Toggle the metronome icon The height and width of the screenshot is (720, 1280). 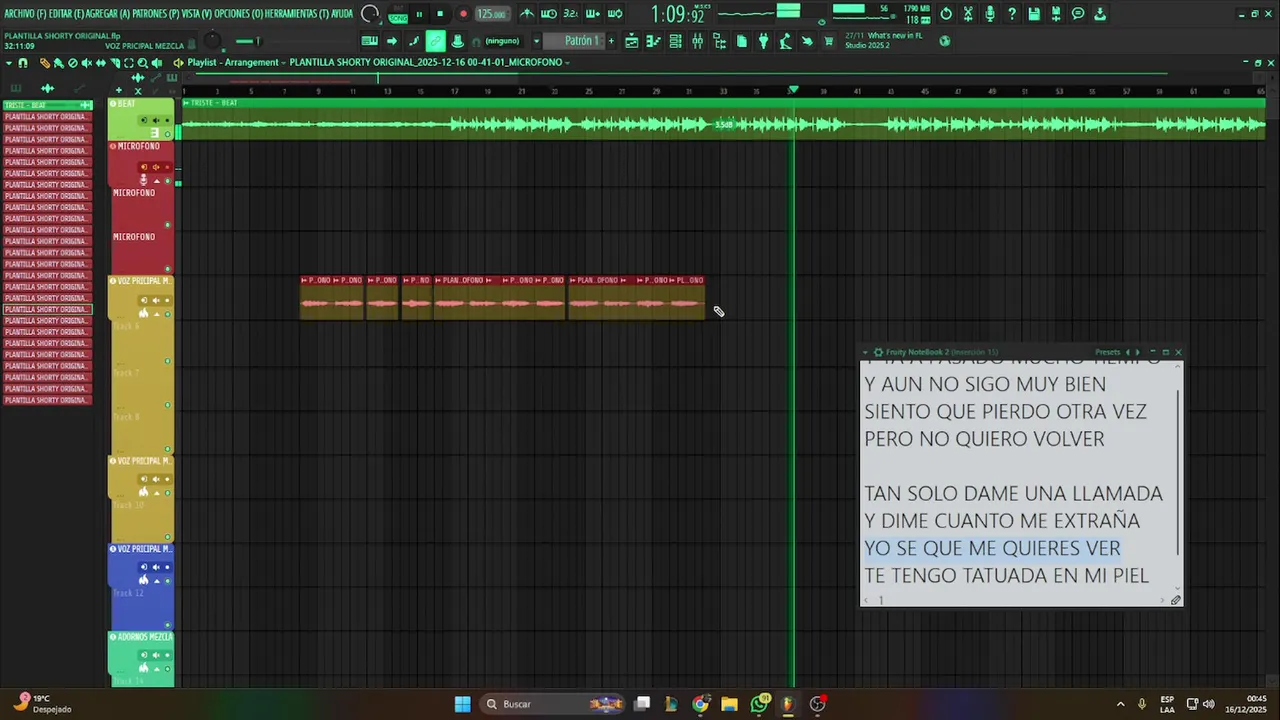[527, 14]
